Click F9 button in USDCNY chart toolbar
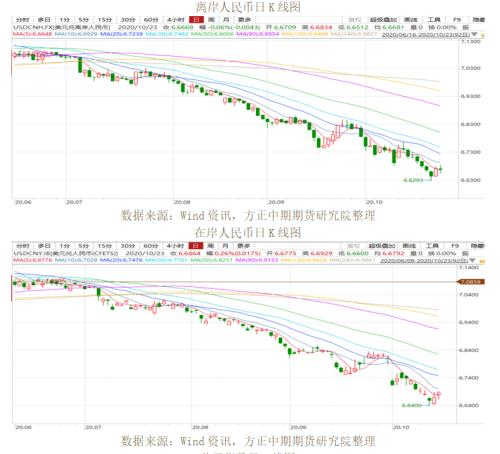The height and width of the screenshot is (454, 500). (x=455, y=246)
